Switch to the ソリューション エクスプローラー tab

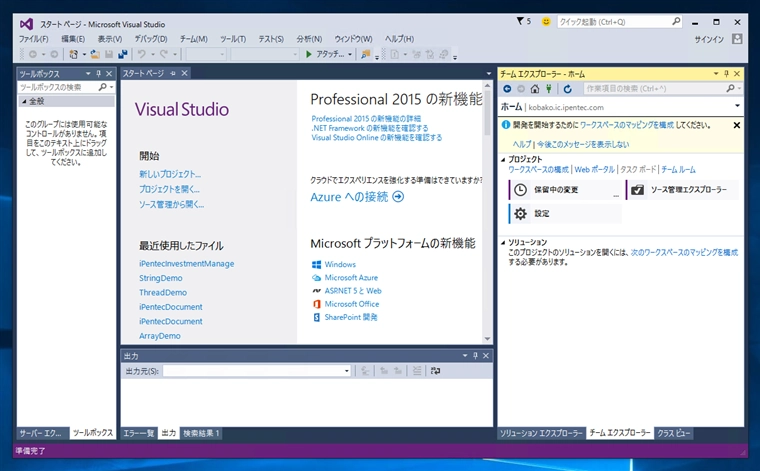(541, 433)
